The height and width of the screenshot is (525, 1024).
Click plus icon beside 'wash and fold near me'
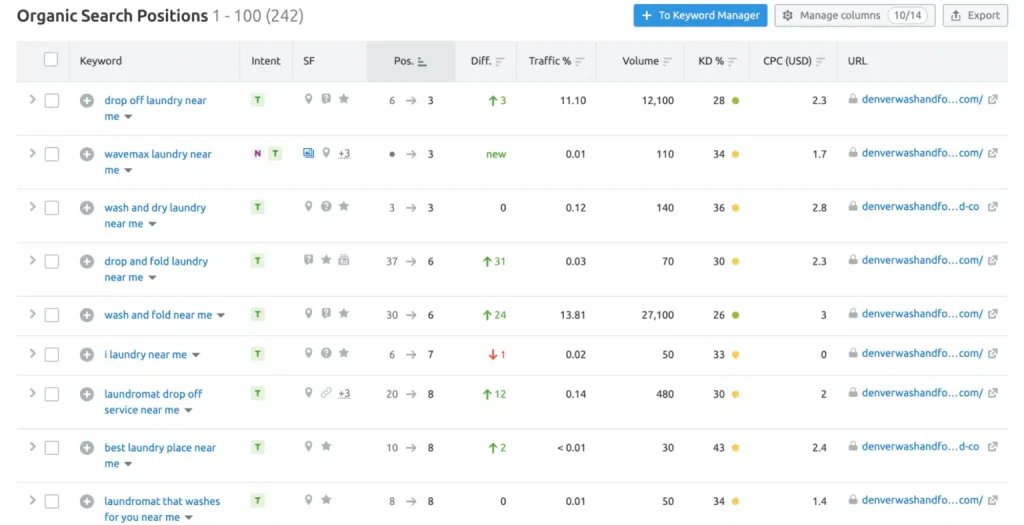click(87, 315)
